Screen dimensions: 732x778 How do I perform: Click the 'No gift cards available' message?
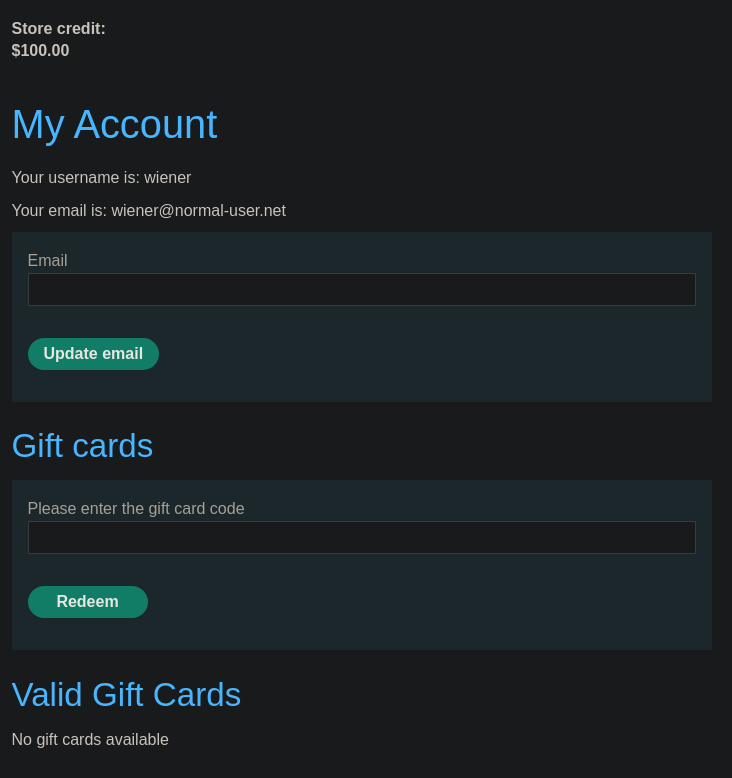[90, 740]
